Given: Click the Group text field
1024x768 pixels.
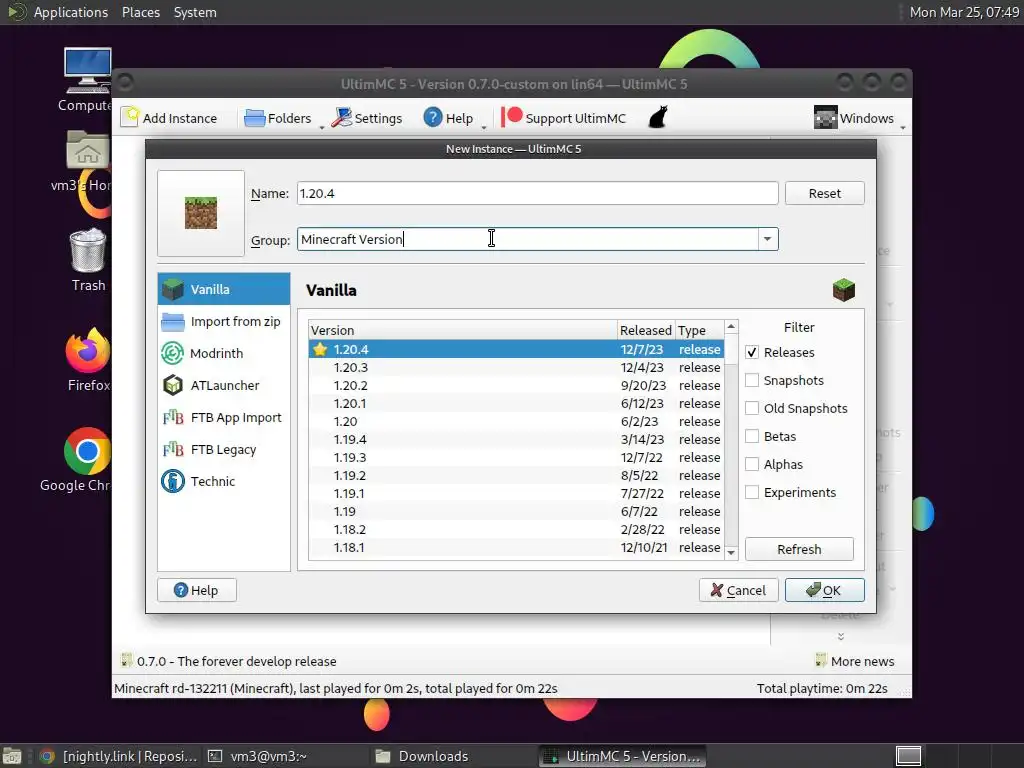Looking at the screenshot, I should tap(528, 239).
